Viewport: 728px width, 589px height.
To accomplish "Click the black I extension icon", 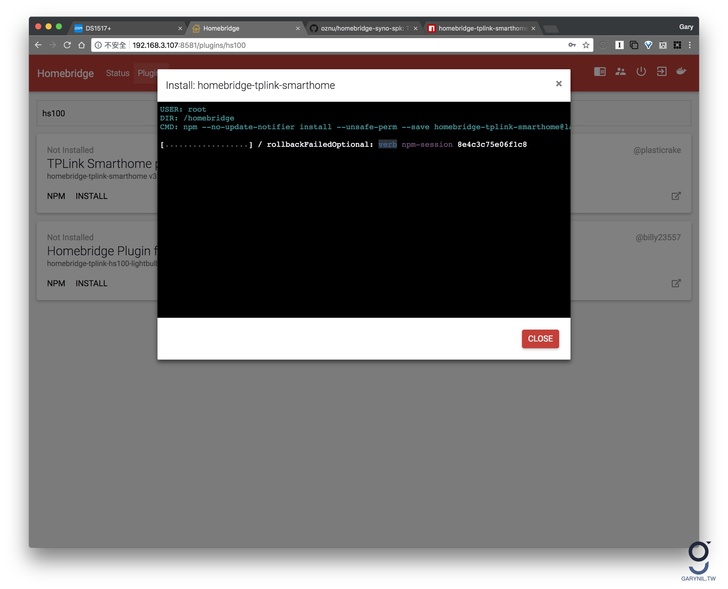I will coord(619,45).
